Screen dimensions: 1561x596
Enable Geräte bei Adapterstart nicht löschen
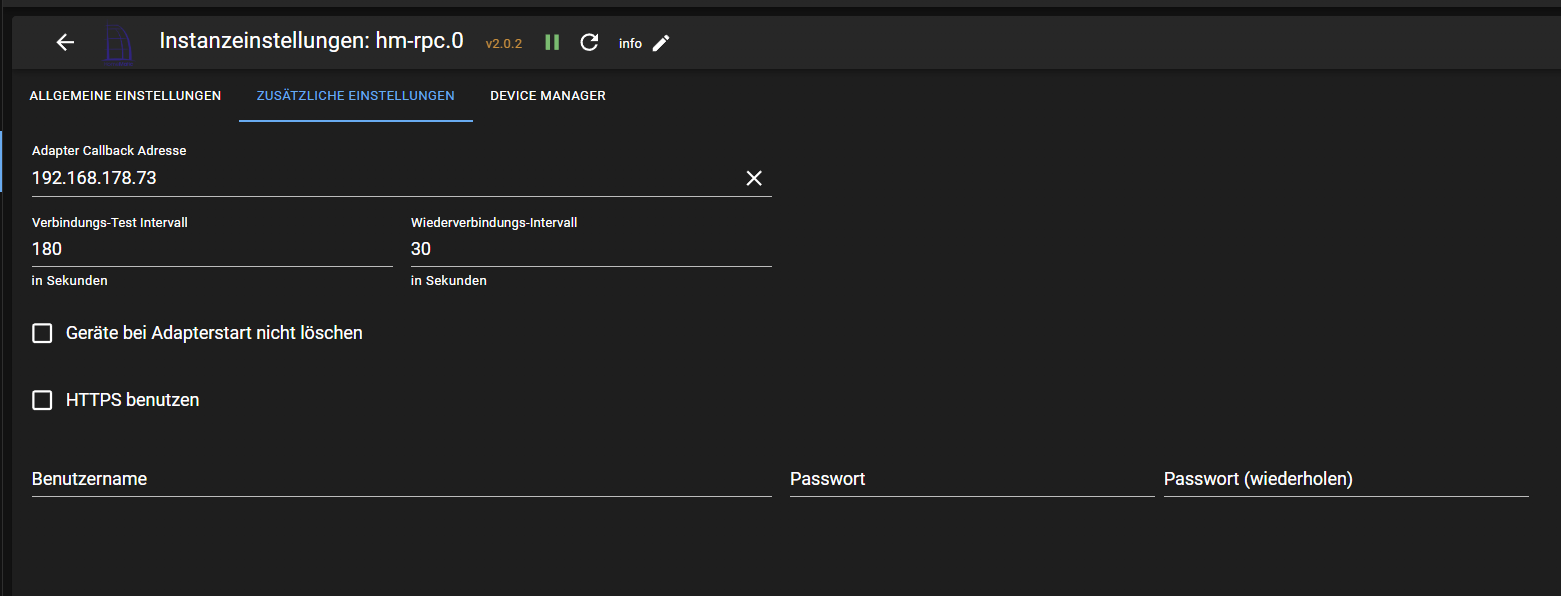coord(42,333)
